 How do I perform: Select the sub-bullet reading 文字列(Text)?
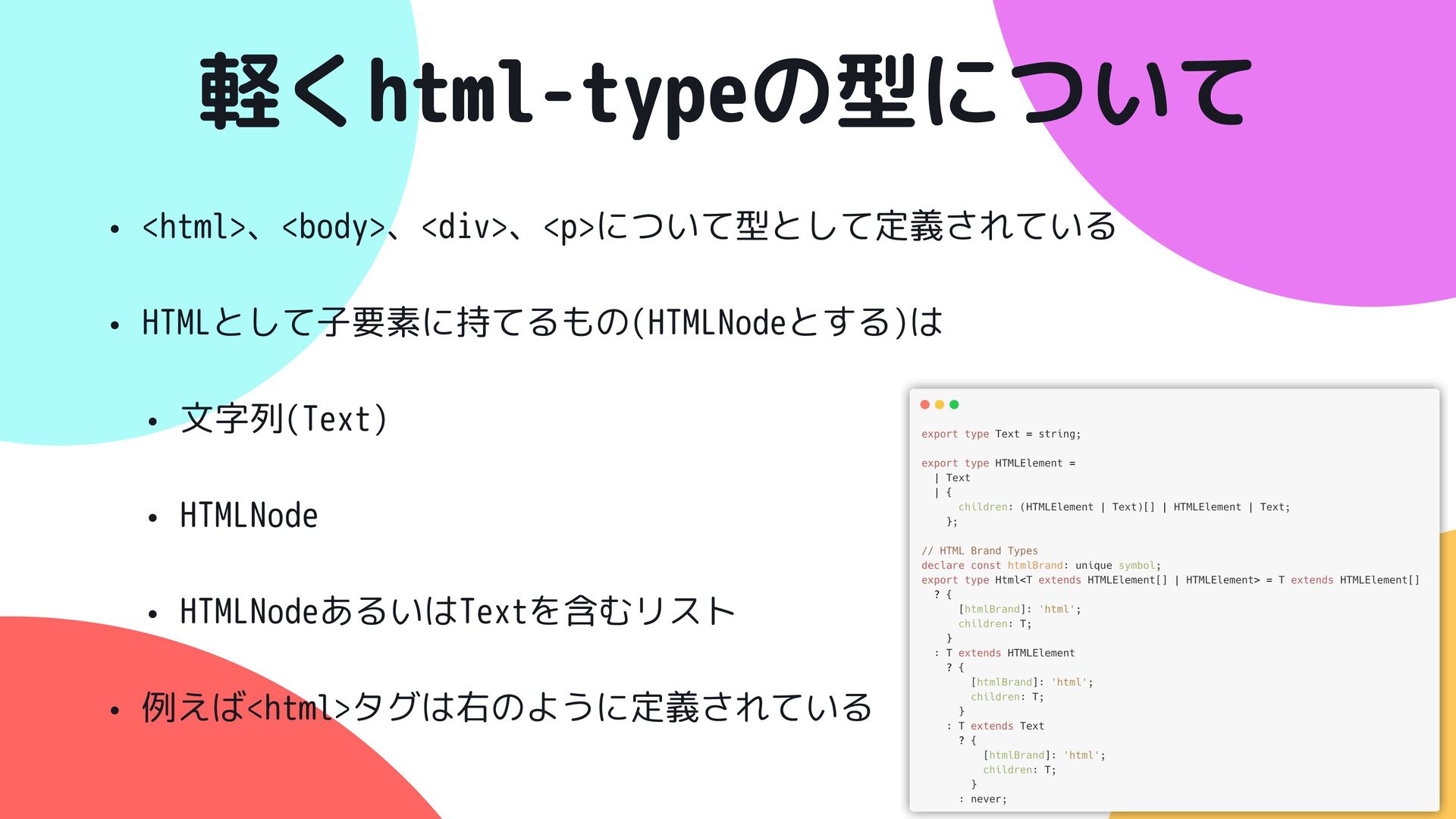click(284, 419)
